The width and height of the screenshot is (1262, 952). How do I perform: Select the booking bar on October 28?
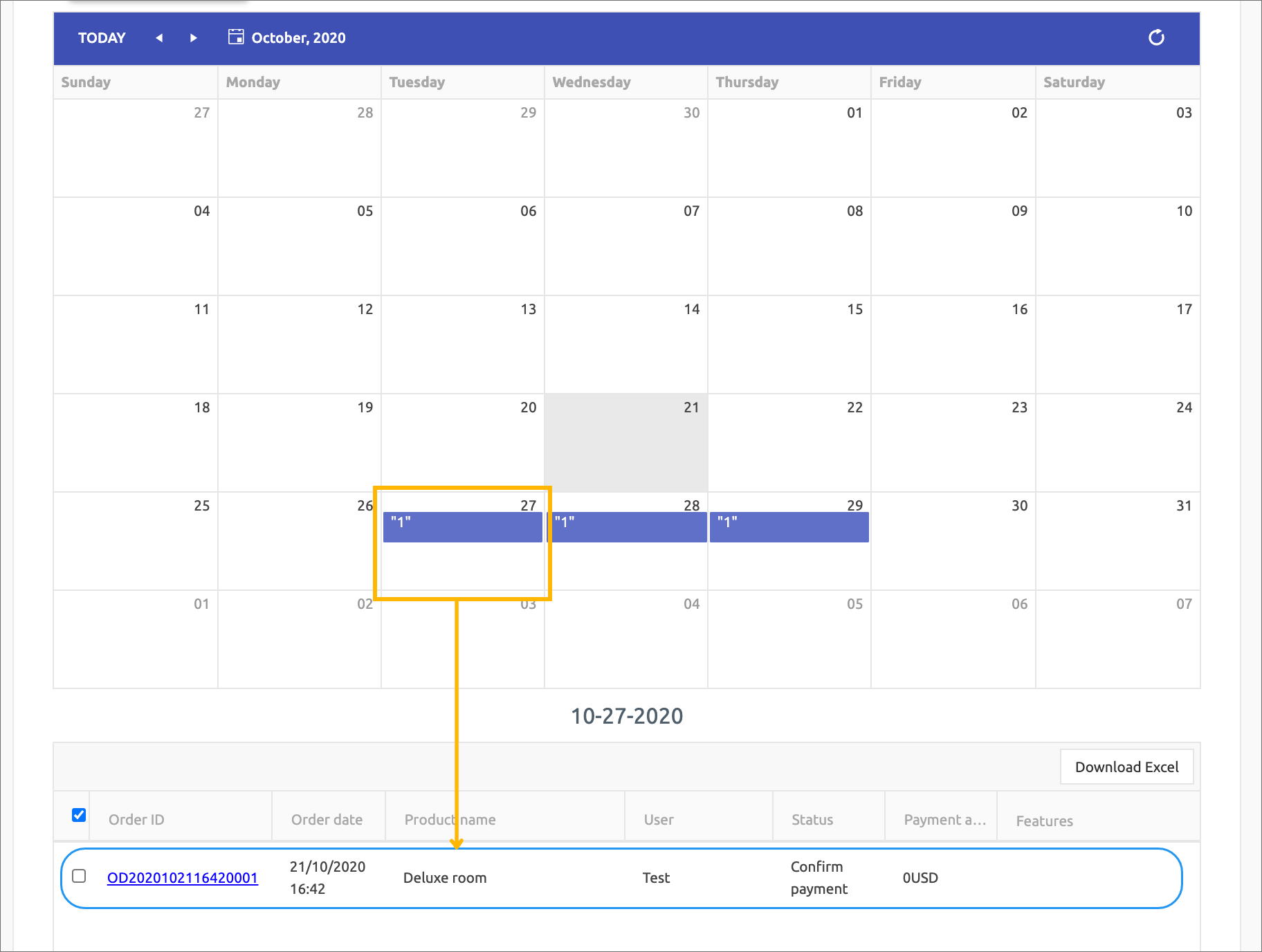pos(627,527)
